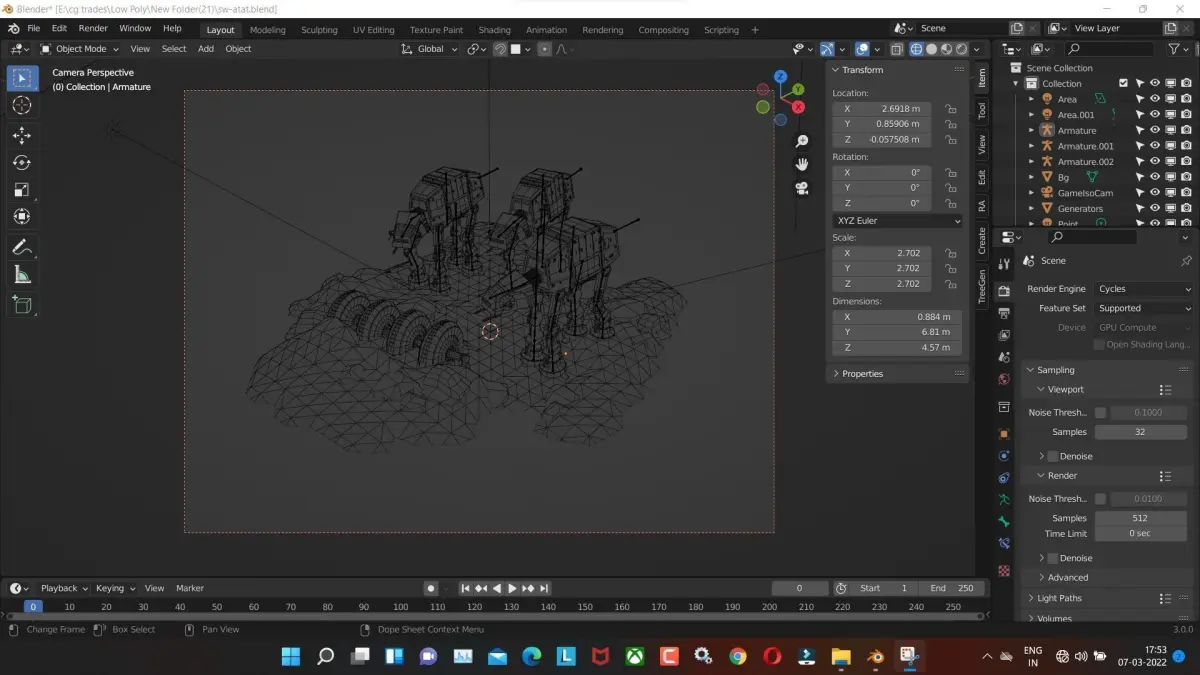Open Microsoft Edge from the taskbar
The image size is (1200, 675).
532,656
